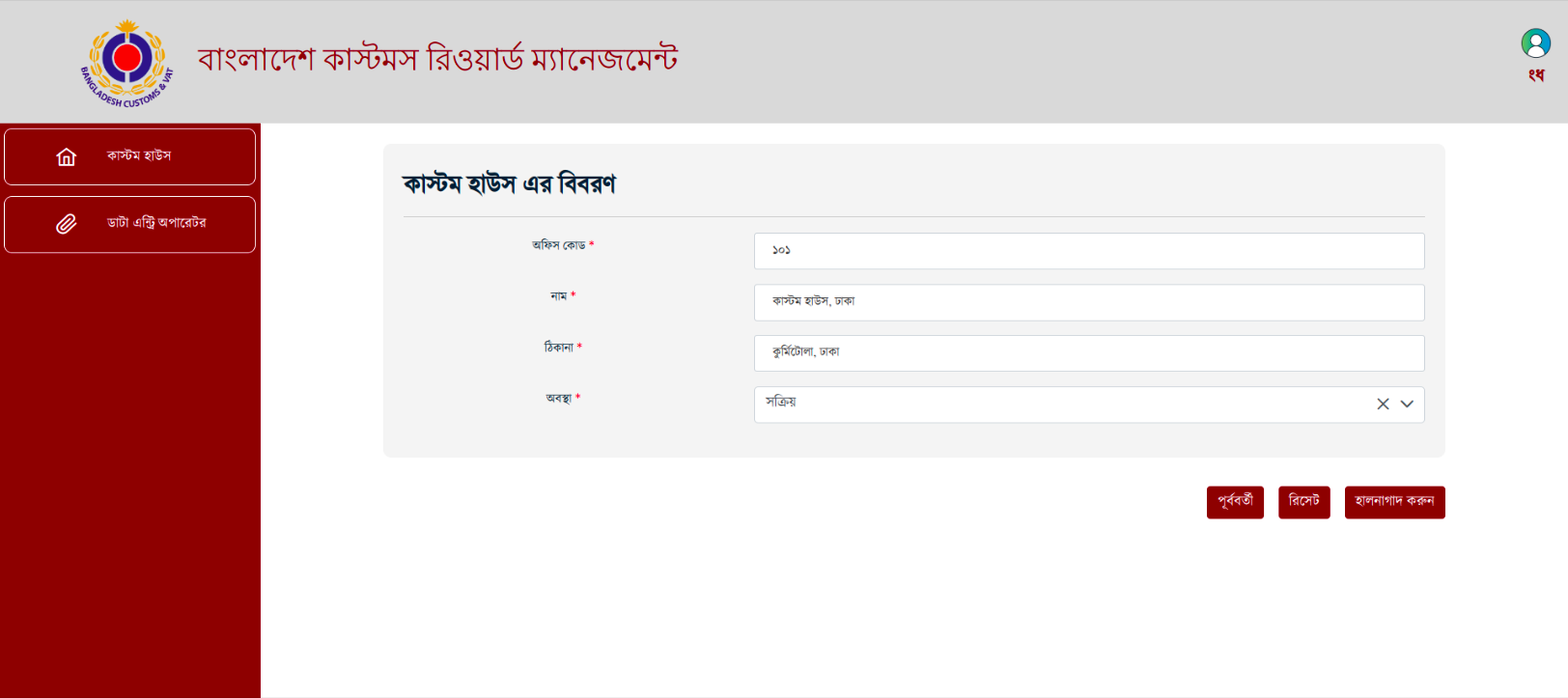Click the অবস্থা field label
Image resolution: width=1568 pixels, height=698 pixels.
[x=559, y=399]
